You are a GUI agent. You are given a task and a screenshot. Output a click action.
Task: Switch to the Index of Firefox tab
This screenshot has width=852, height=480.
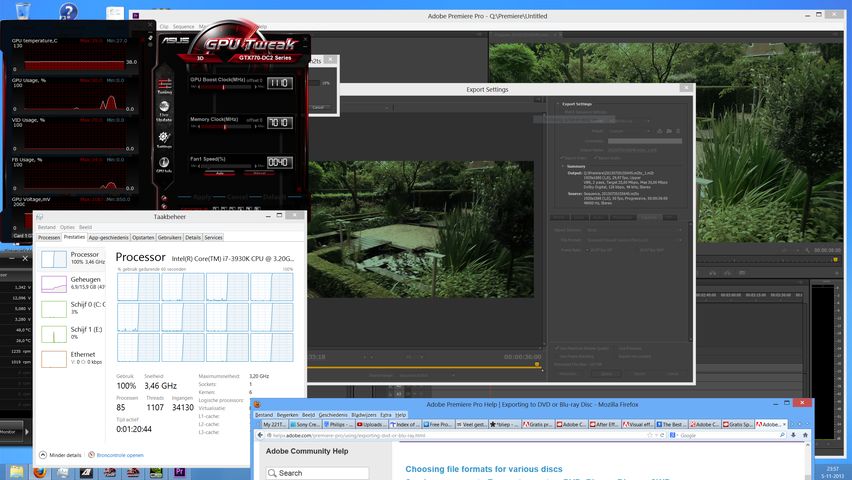click(405, 425)
